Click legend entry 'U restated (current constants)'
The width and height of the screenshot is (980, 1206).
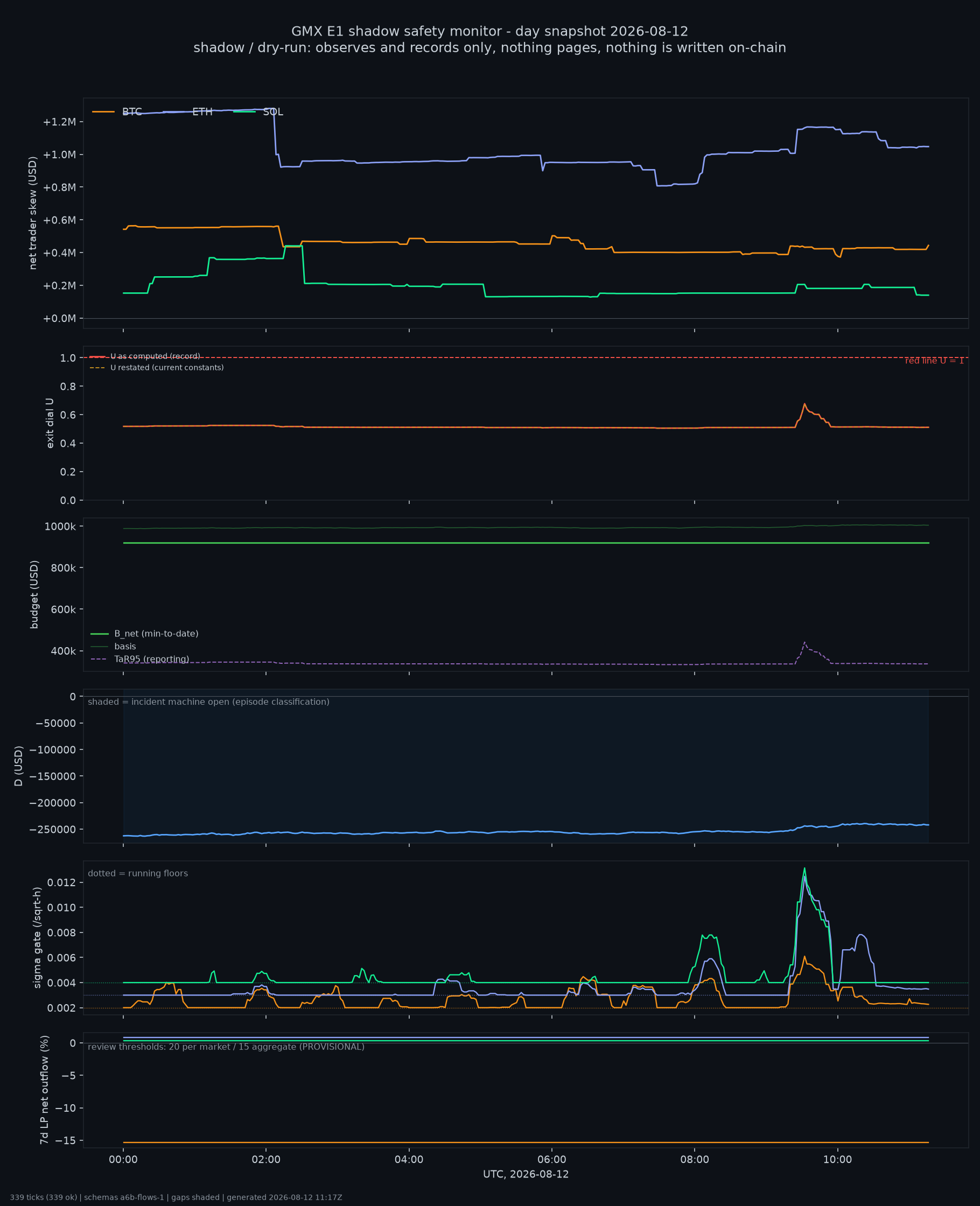[x=167, y=367]
